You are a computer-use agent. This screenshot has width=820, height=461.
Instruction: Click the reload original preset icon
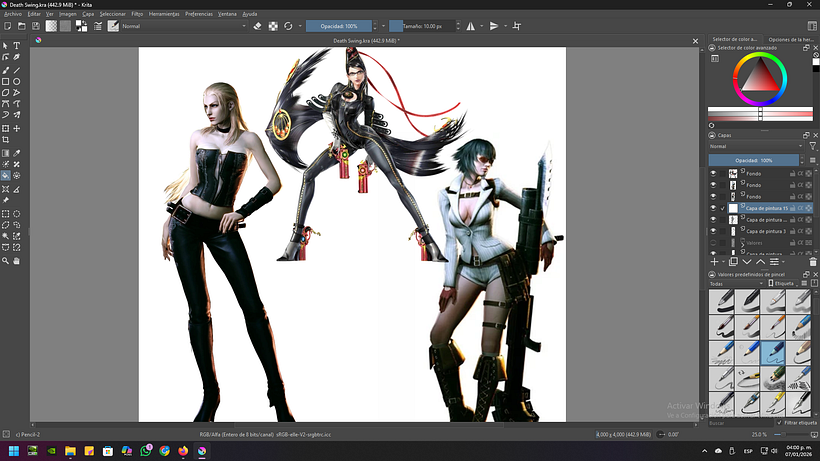point(288,26)
